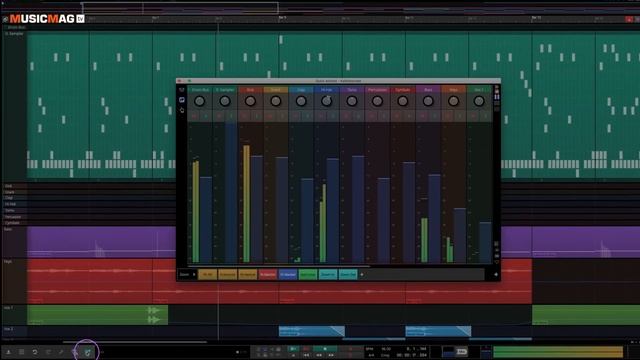Select the Kick channel header in the mixer

pos(250,90)
